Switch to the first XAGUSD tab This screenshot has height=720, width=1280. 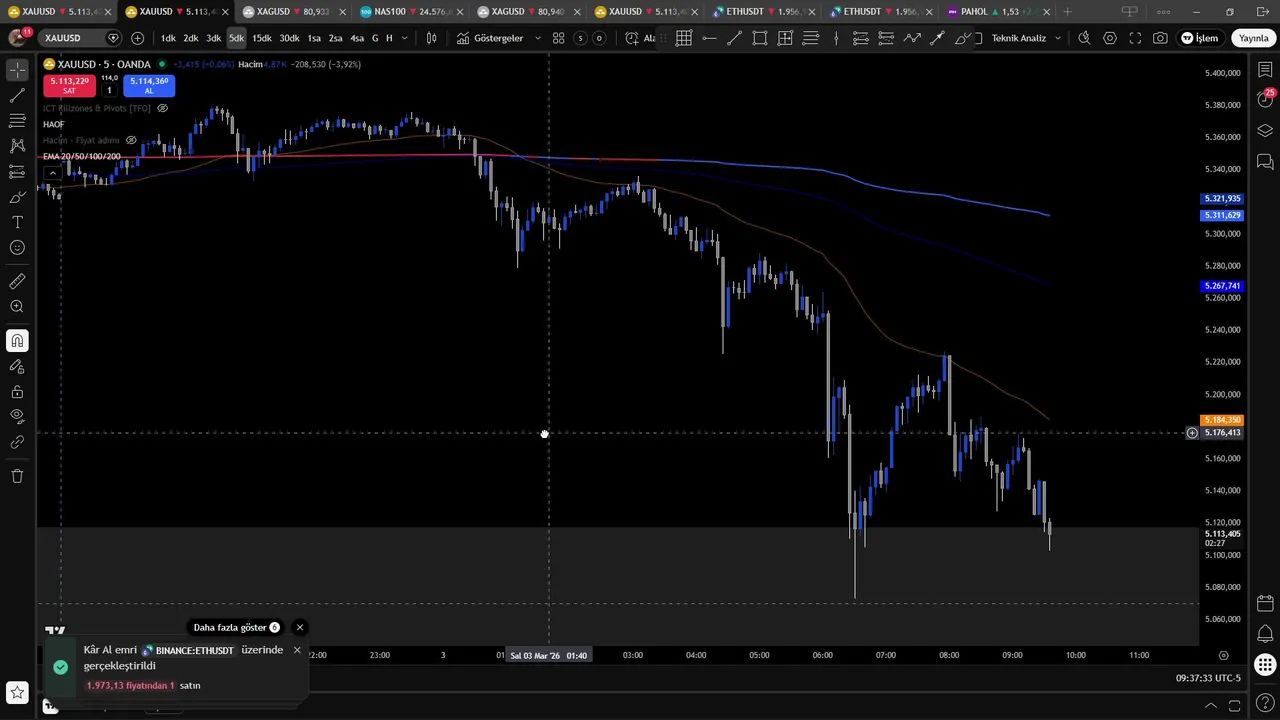(x=292, y=12)
